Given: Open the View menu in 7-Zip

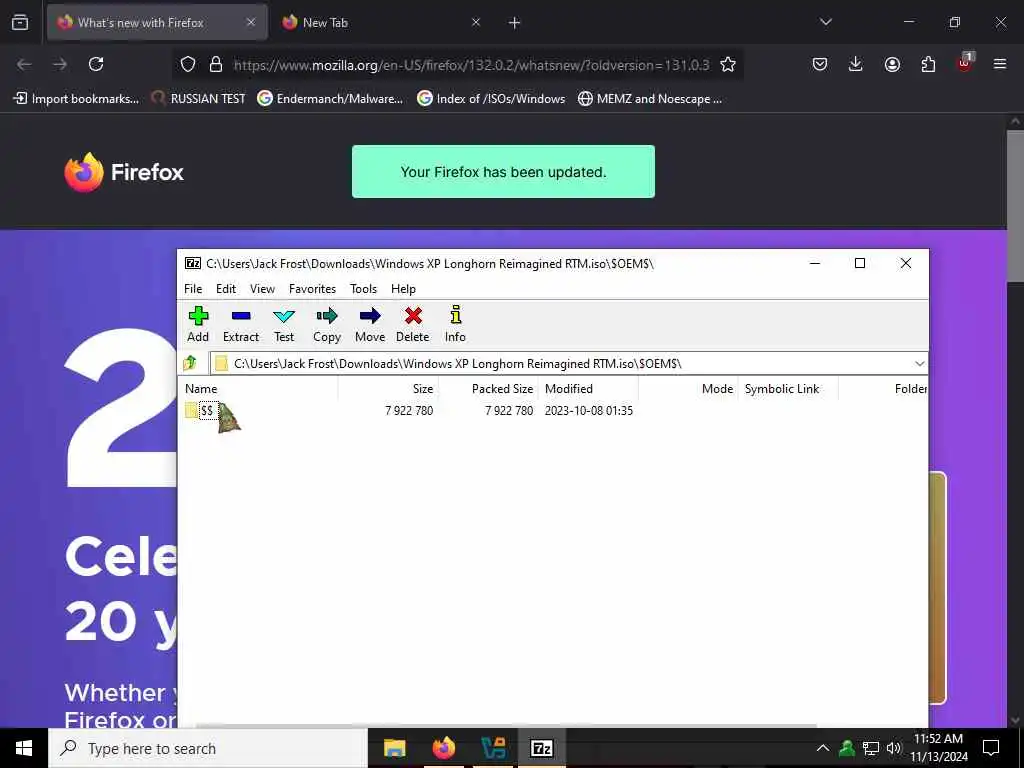Looking at the screenshot, I should [263, 289].
